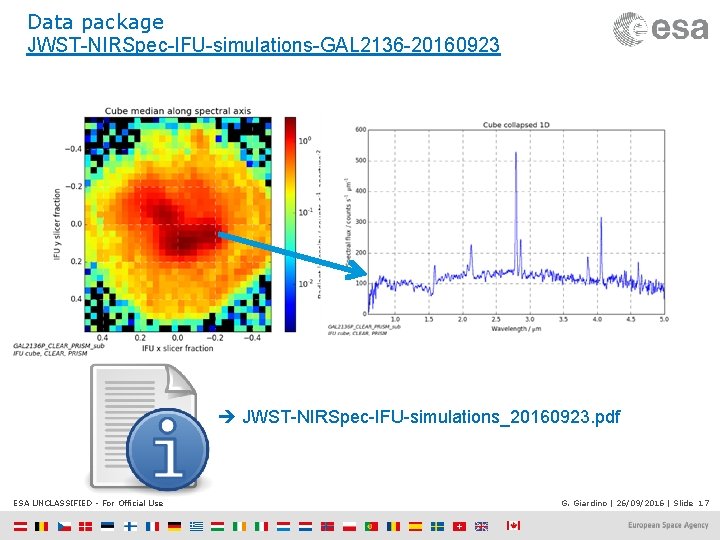Screen dimensions: 720x540
Task: Click the cube median heatmap image
Action: [178, 225]
